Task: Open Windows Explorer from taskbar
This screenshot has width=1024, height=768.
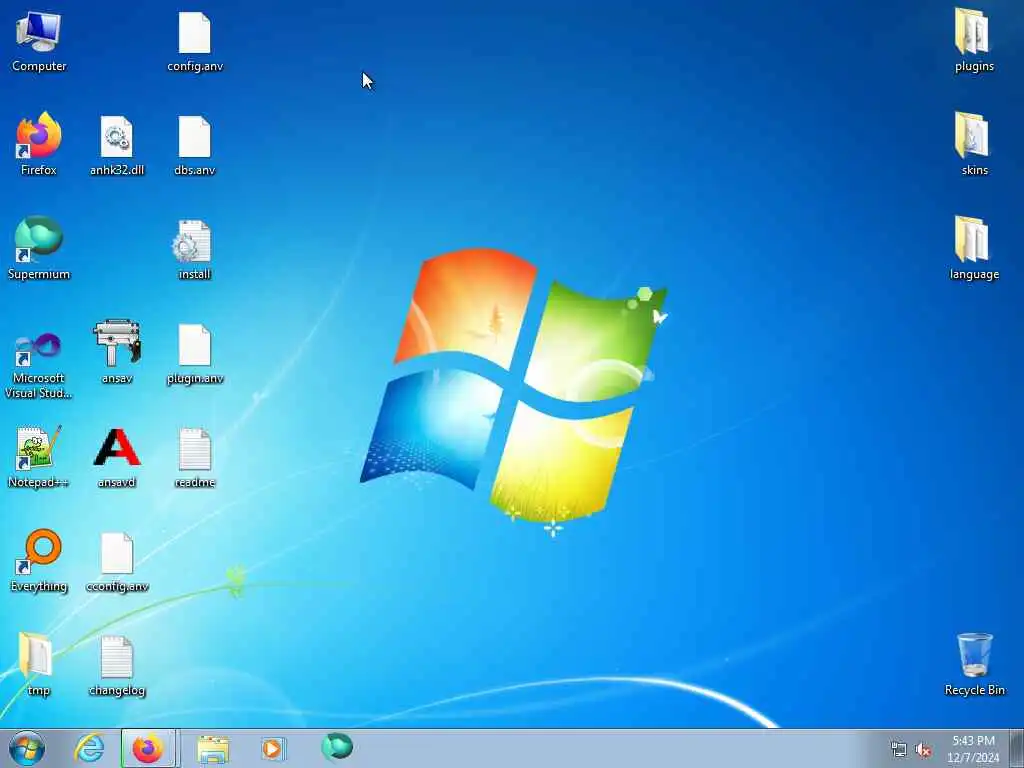Action: 213,748
